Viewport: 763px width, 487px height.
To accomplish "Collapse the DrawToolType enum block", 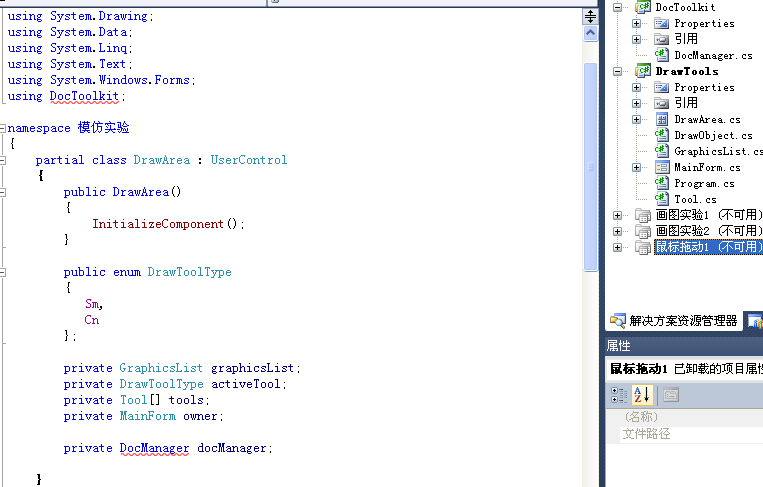I will point(2,272).
